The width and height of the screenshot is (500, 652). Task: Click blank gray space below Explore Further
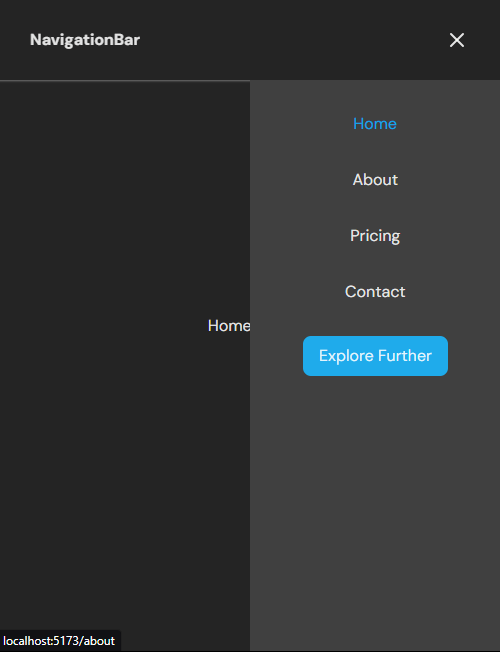[374, 499]
